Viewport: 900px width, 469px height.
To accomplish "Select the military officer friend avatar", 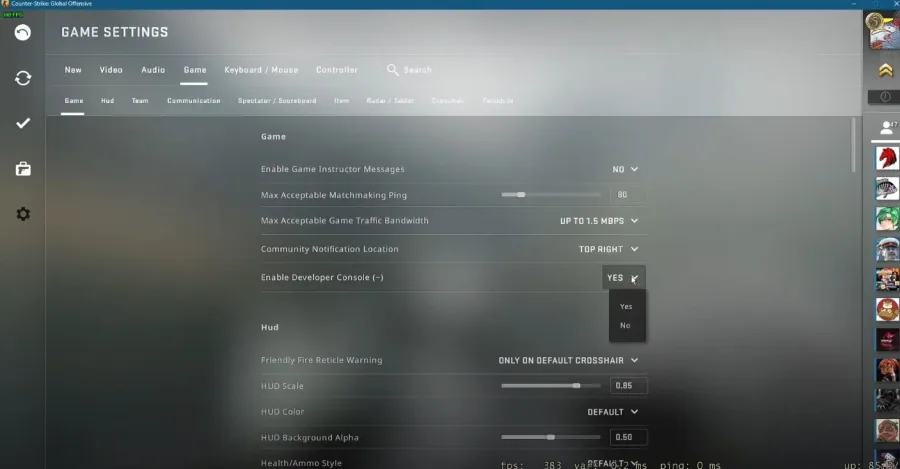I will point(887,249).
